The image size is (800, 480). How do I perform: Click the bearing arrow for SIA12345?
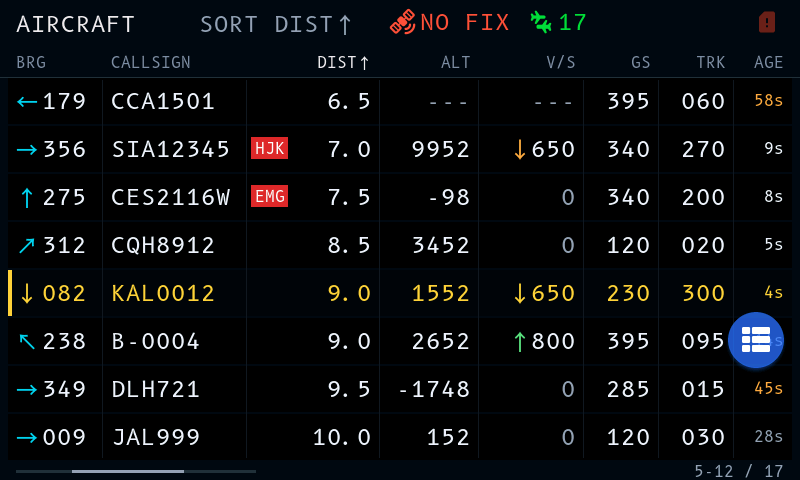pyautogui.click(x=27, y=150)
